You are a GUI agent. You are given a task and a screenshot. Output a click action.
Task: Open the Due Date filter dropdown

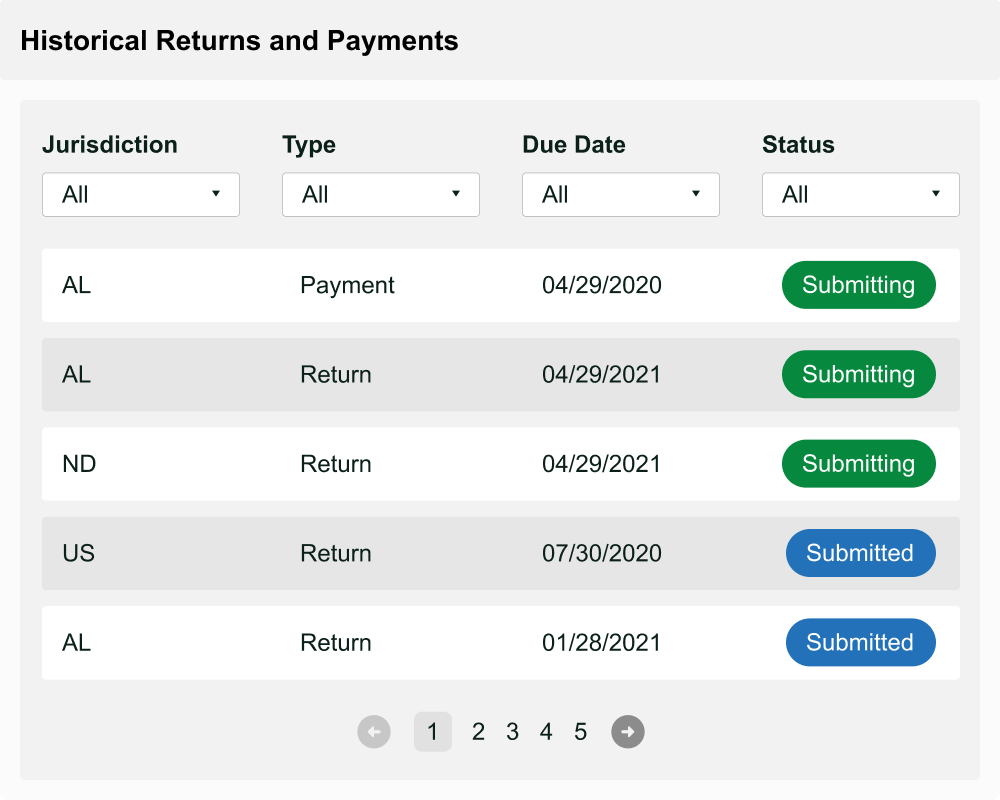coord(620,194)
